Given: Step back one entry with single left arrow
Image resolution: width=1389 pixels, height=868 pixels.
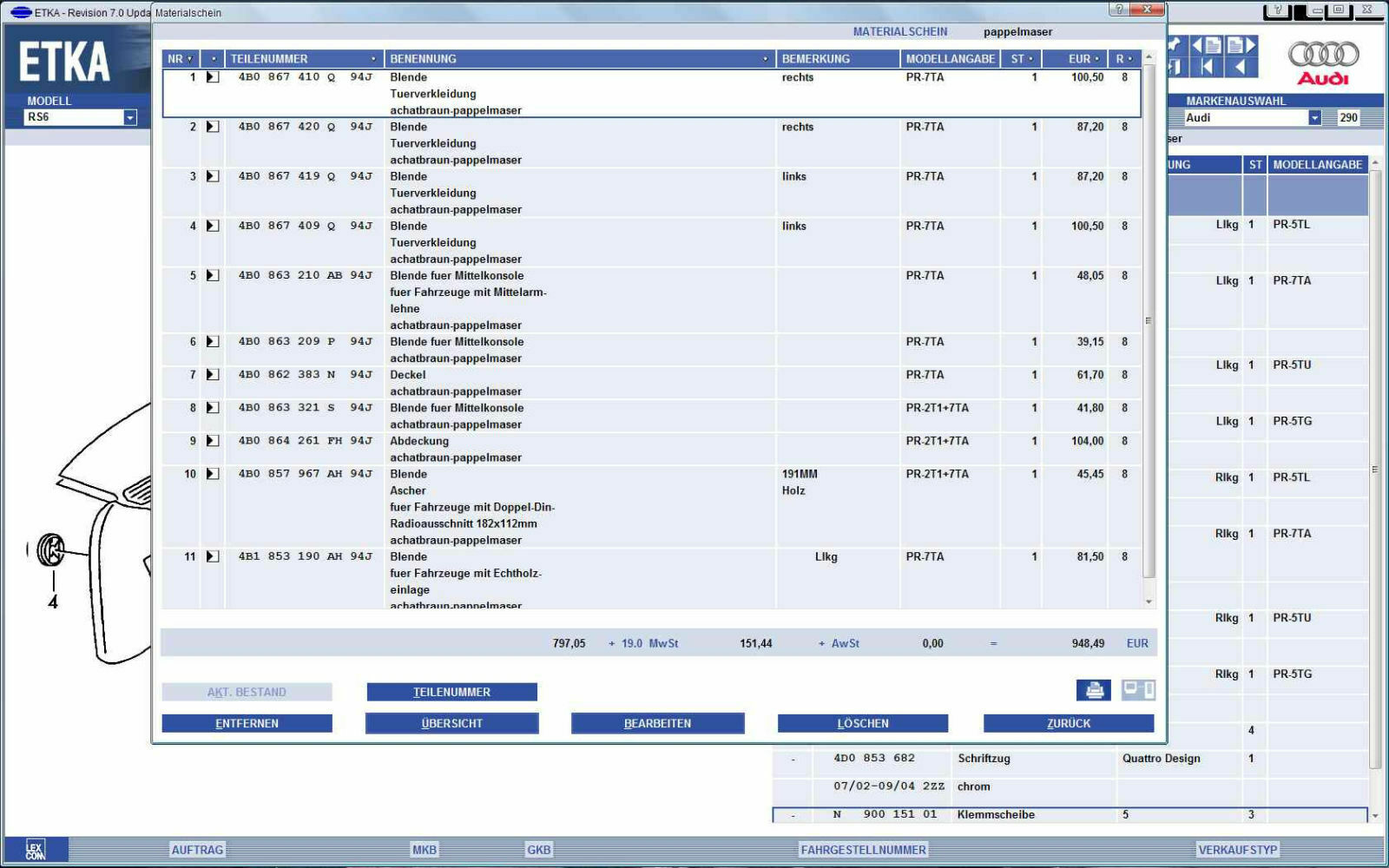Looking at the screenshot, I should coord(1241,67).
